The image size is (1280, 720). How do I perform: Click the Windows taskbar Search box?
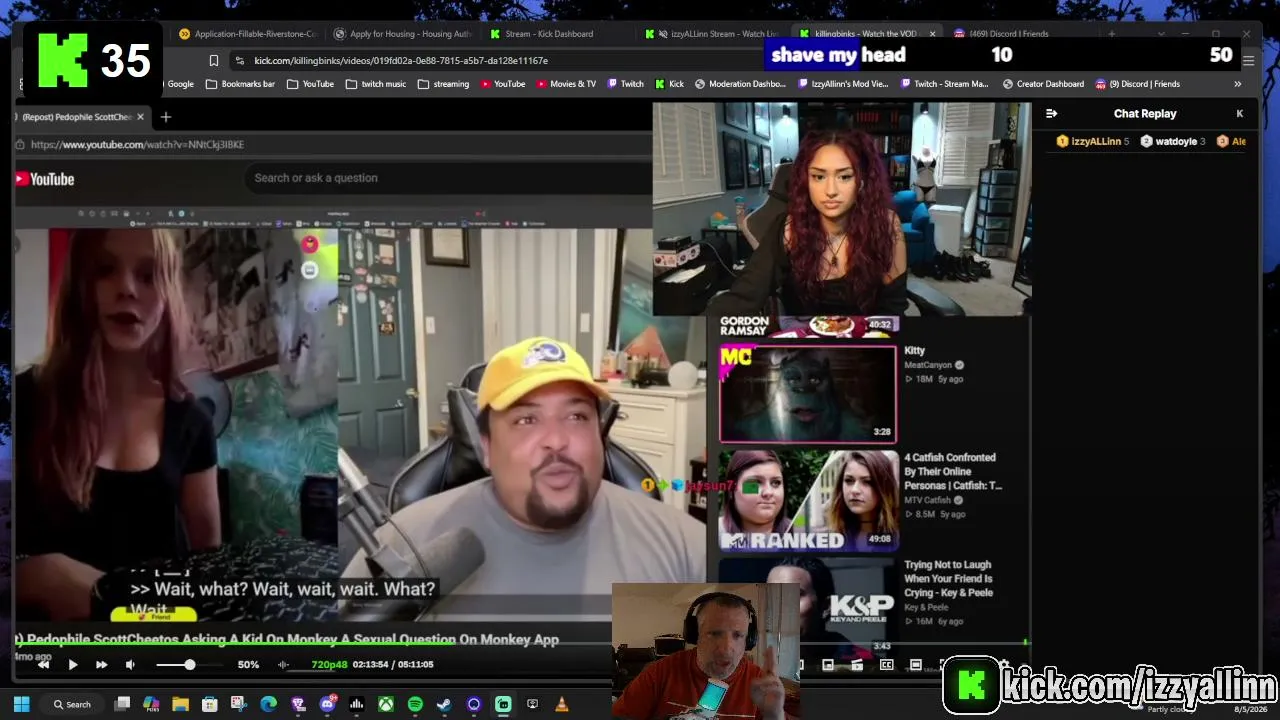[73, 704]
